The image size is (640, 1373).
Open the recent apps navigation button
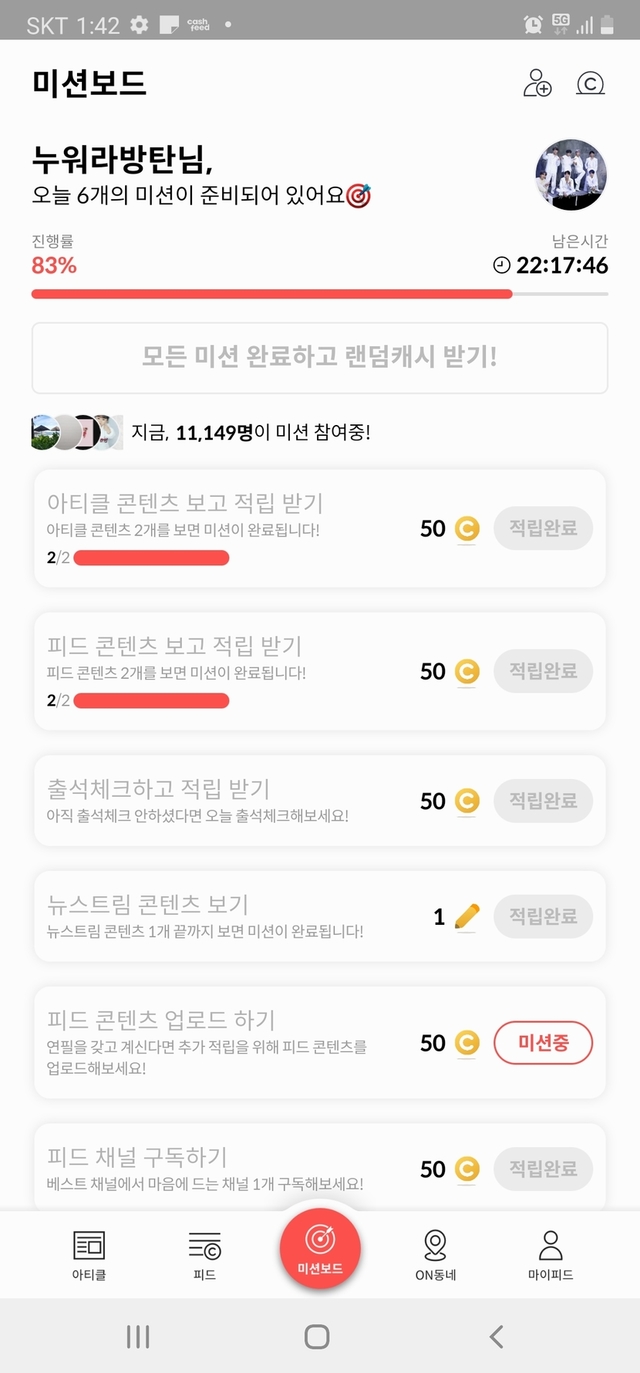(138, 1336)
